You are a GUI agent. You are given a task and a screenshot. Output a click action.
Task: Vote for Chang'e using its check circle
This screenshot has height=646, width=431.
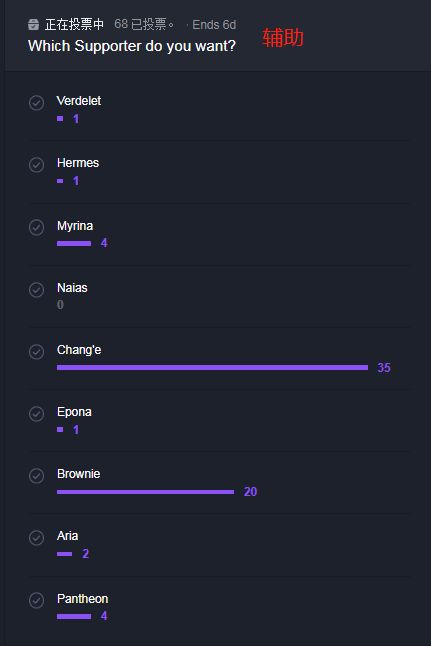tap(36, 351)
